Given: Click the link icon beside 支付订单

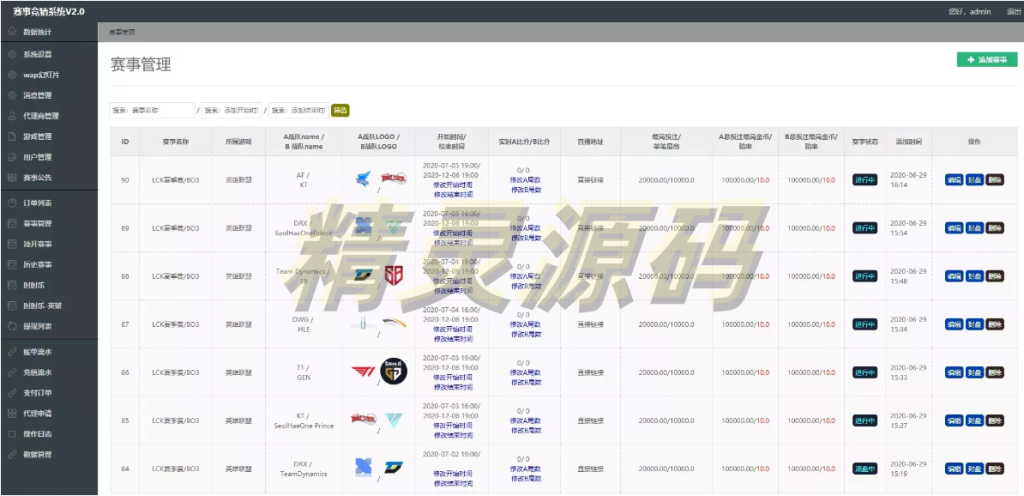Looking at the screenshot, I should click(x=12, y=393).
